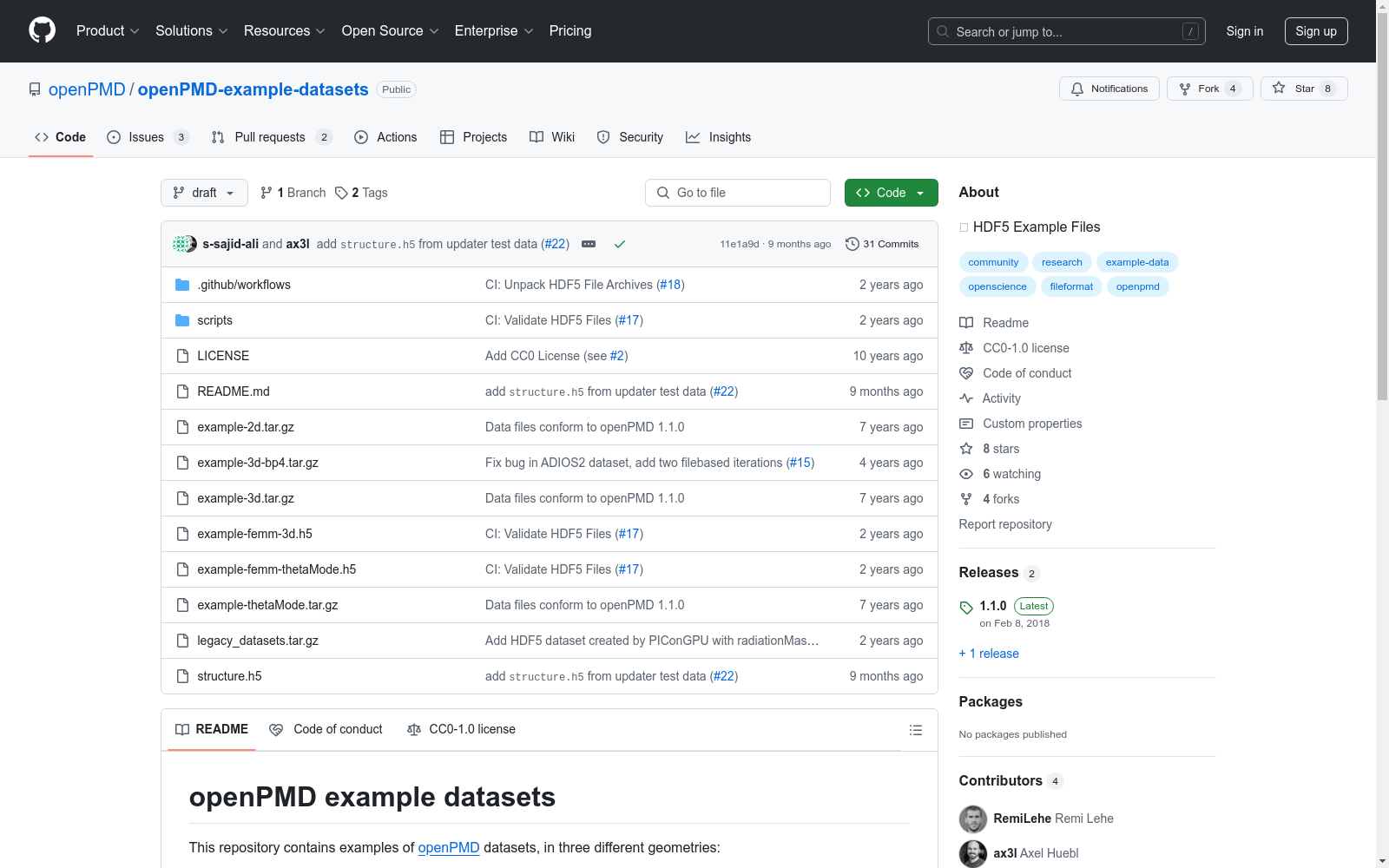
Task: Focus the Search or jump to field
Action: 1067,31
